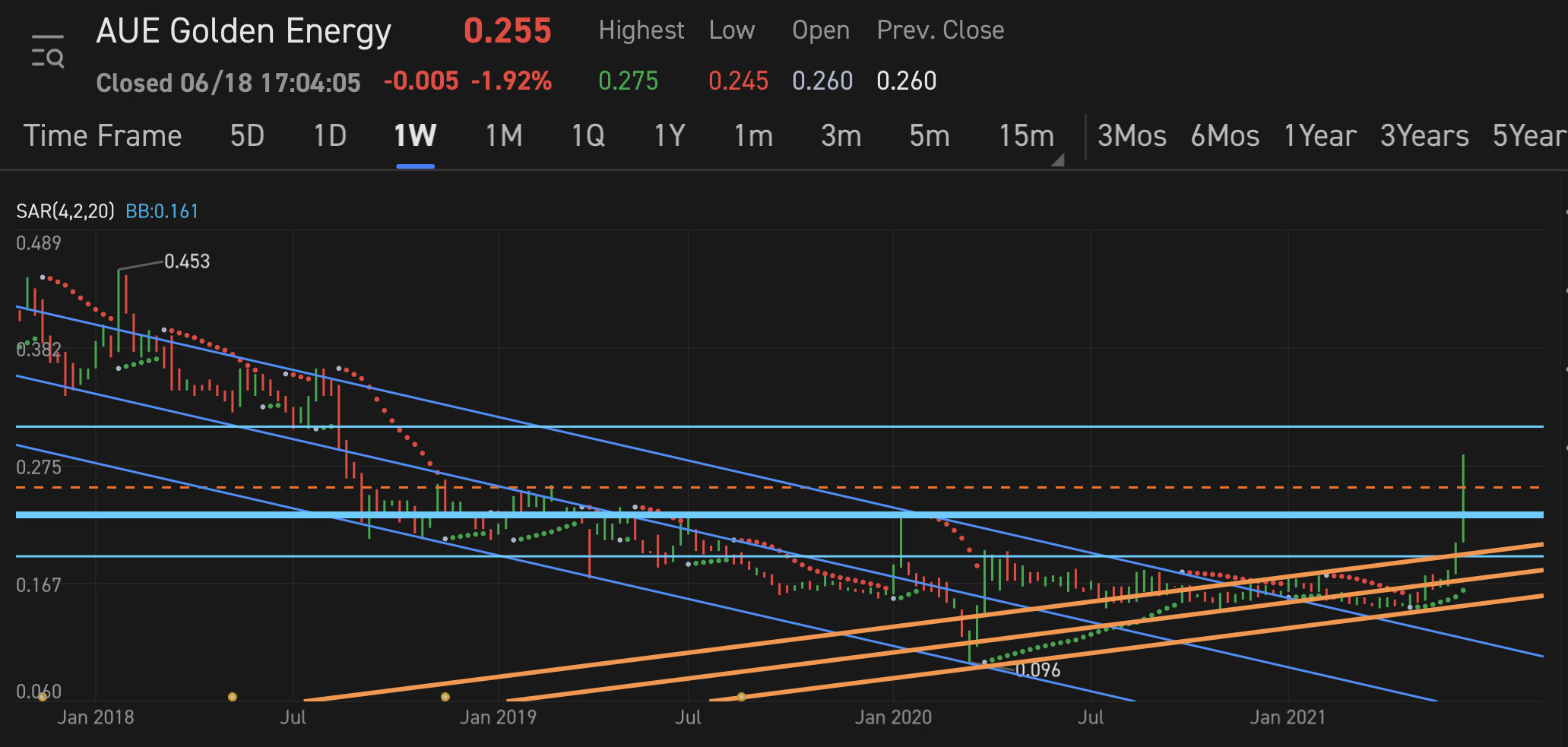Click the Closed 06/18 17:04:05 status
The width and height of the screenshot is (1568, 747).
[228, 82]
